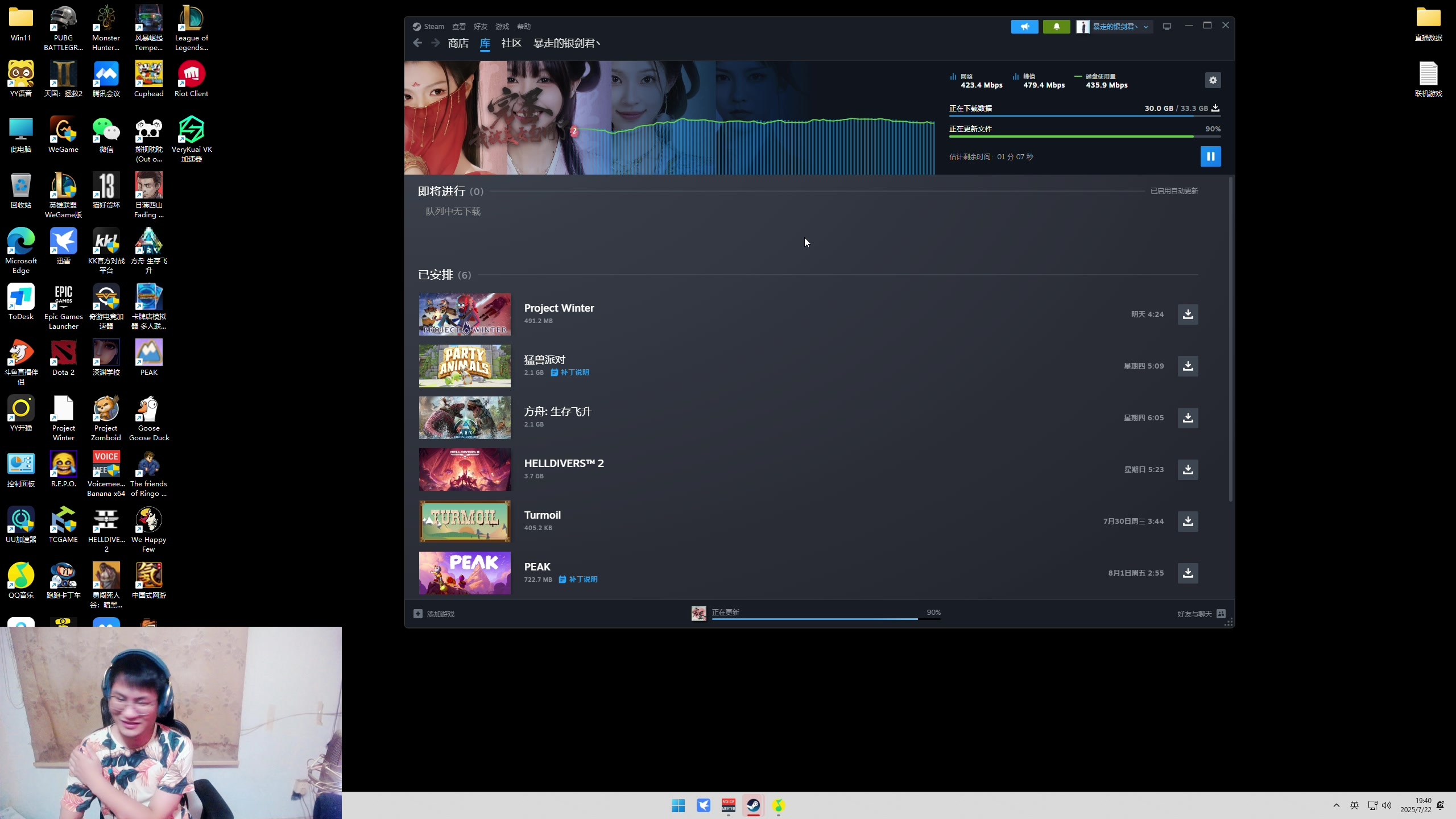Open the 游戏 menu

[502, 27]
